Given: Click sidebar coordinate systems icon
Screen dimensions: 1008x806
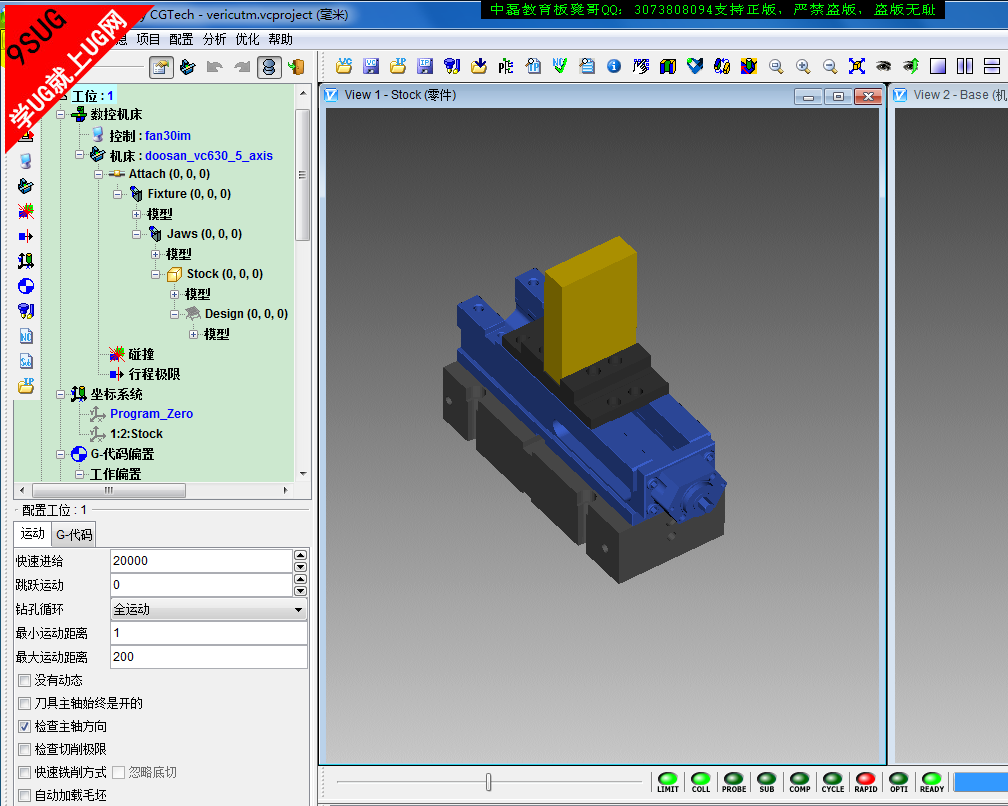Looking at the screenshot, I should click(x=26, y=261).
